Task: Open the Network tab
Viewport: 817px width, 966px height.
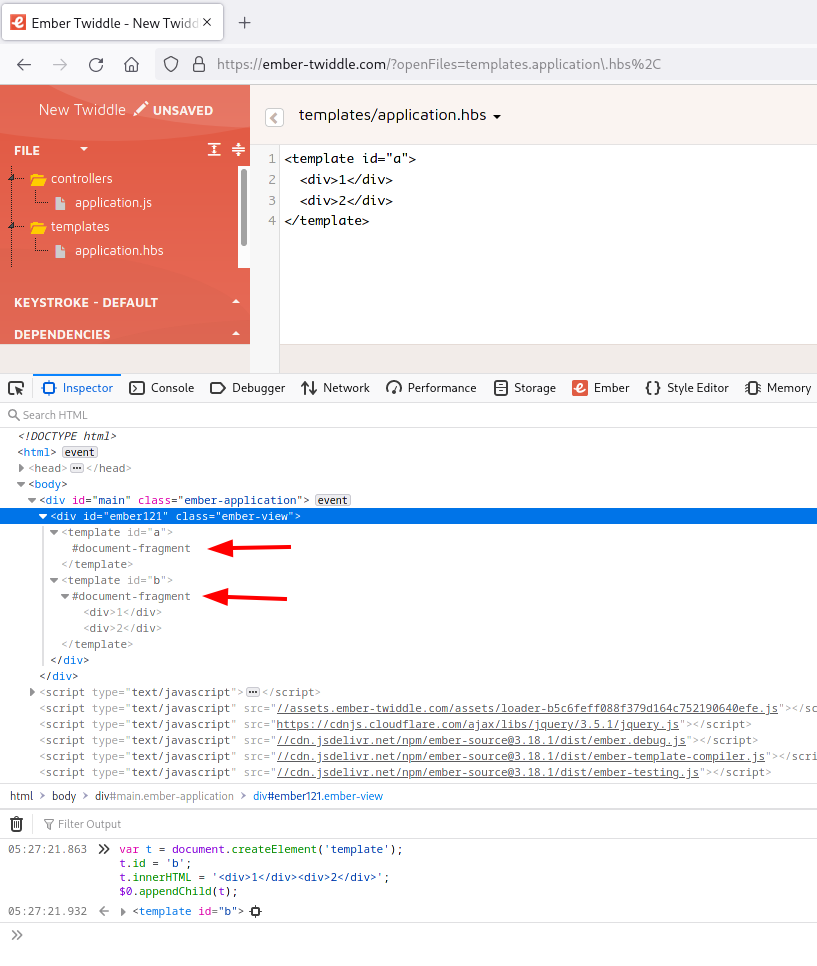Action: pos(335,388)
